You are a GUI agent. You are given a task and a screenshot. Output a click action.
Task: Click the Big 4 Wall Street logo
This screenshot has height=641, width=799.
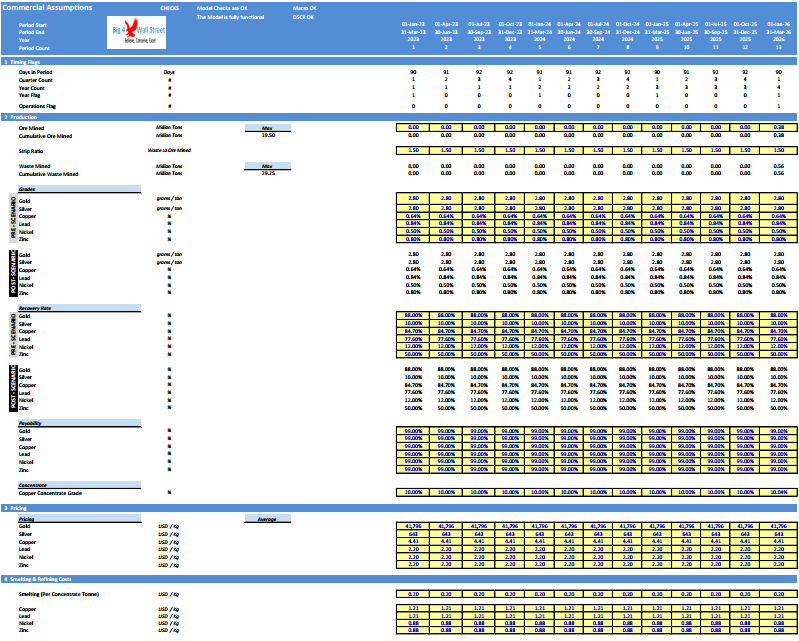point(136,32)
